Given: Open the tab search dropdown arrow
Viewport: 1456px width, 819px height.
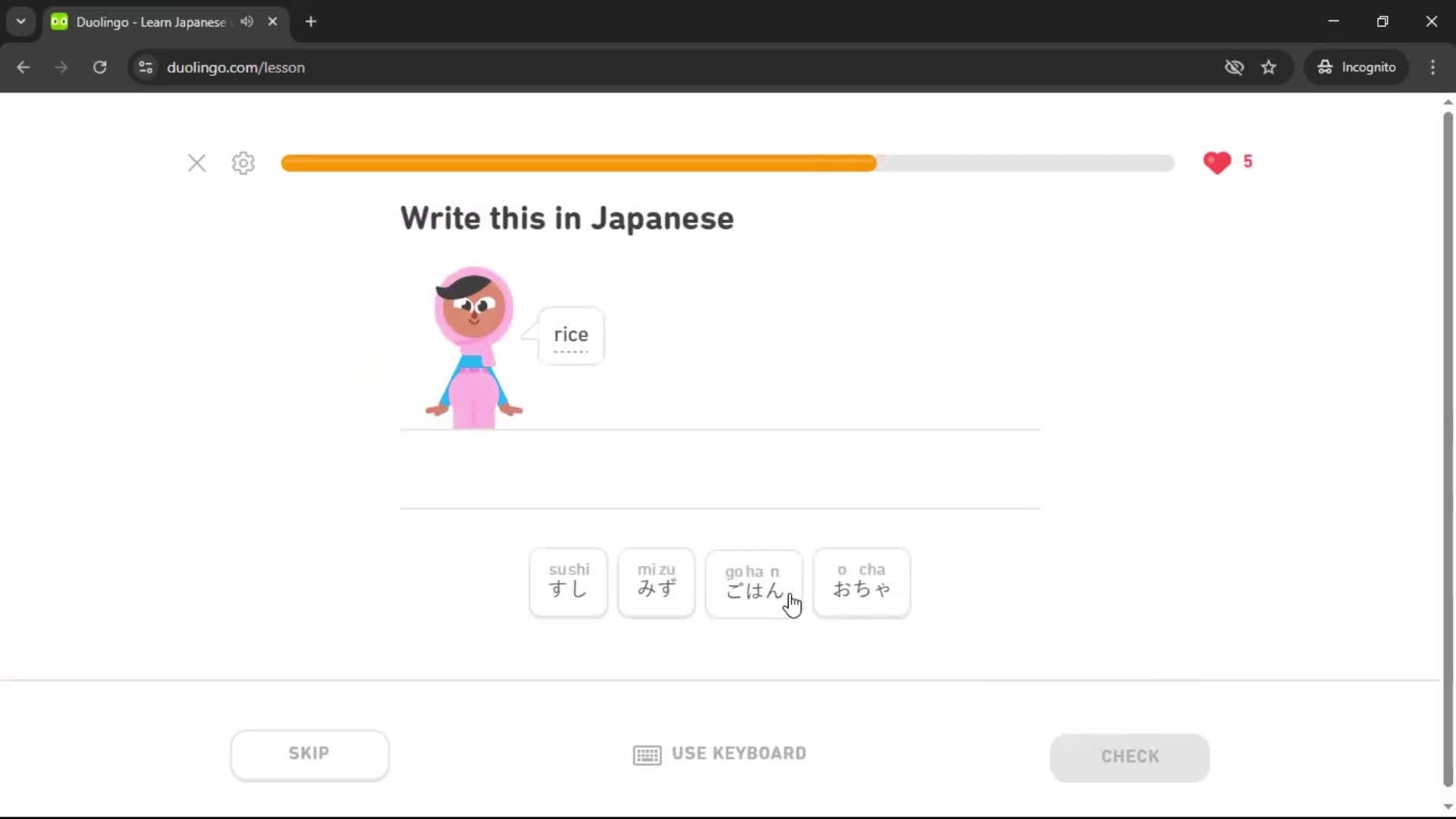Looking at the screenshot, I should pyautogui.click(x=20, y=21).
